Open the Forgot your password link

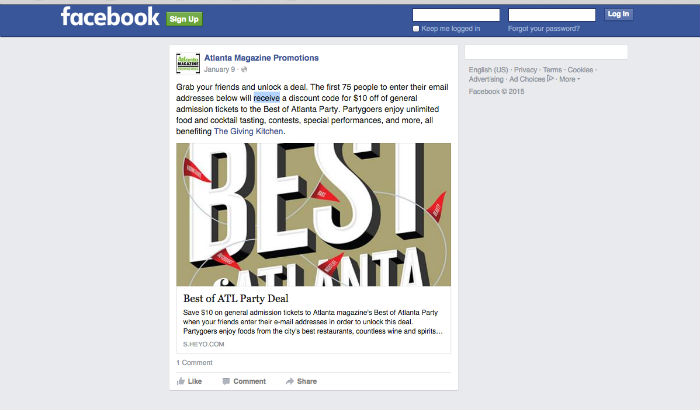pyautogui.click(x=544, y=29)
